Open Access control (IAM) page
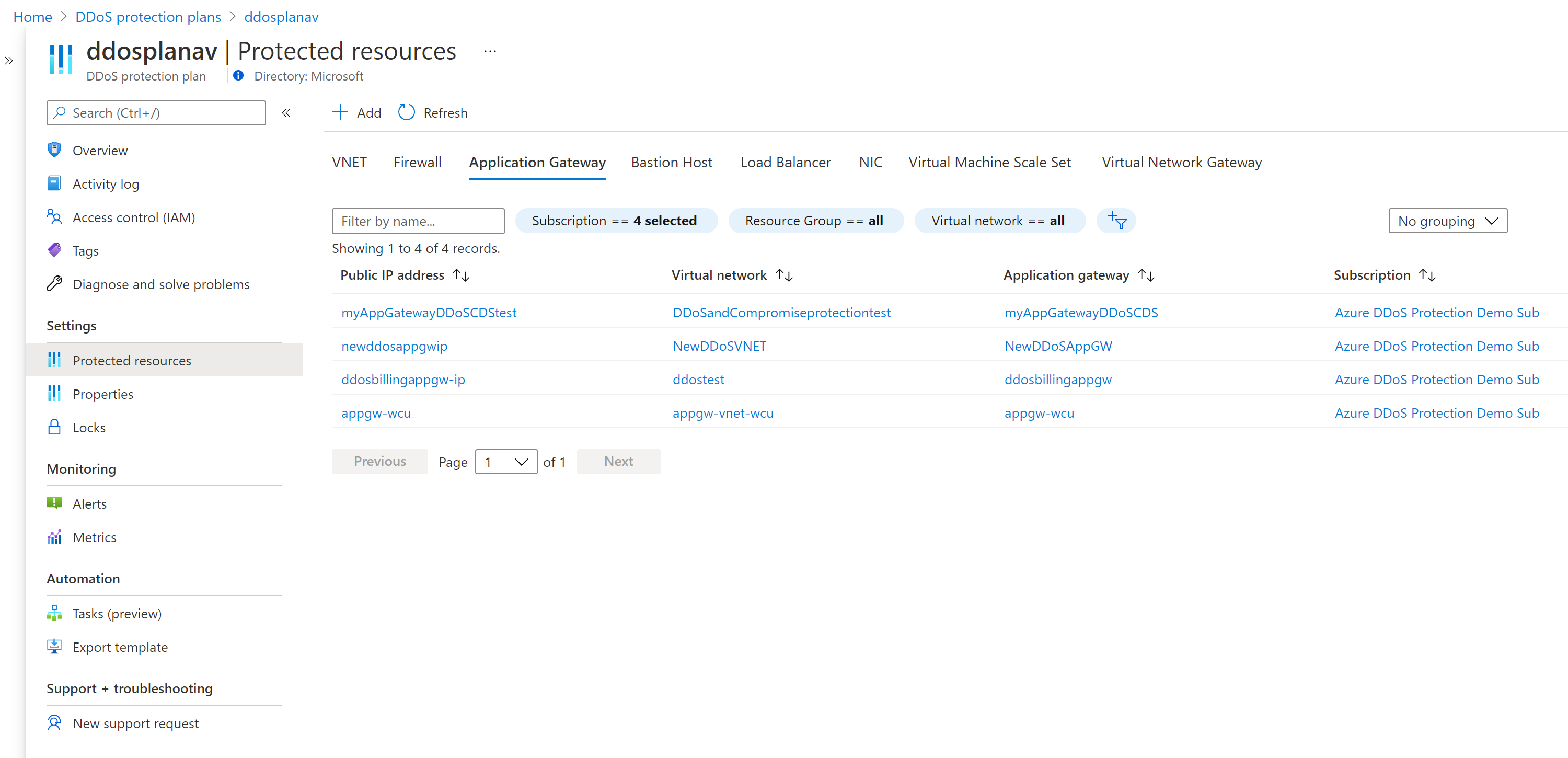Image resolution: width=1568 pixels, height=758 pixels. point(133,217)
